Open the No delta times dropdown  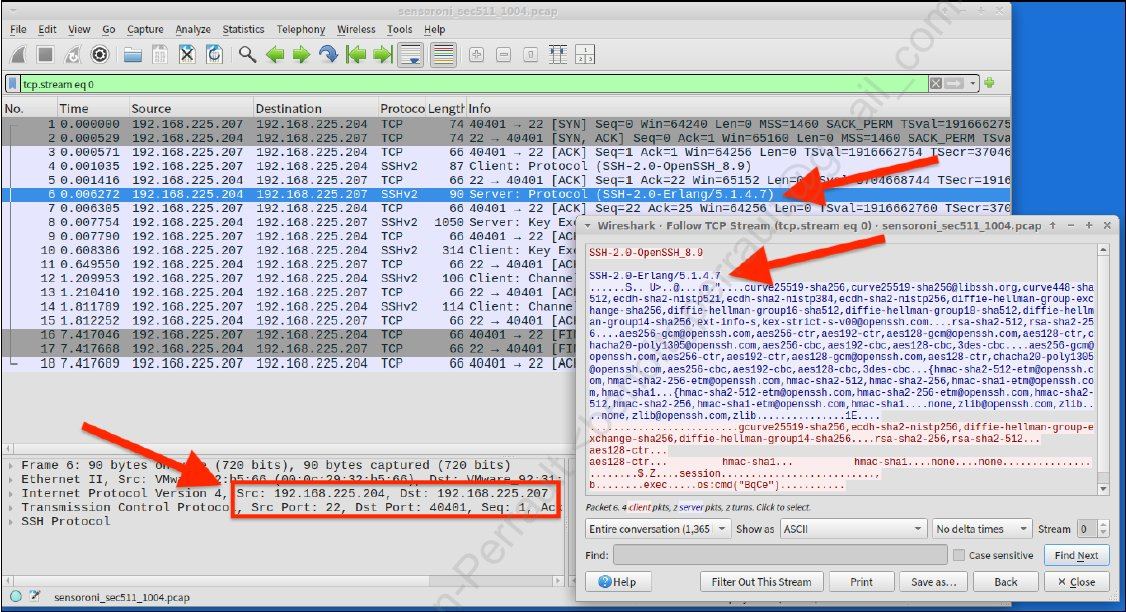982,529
